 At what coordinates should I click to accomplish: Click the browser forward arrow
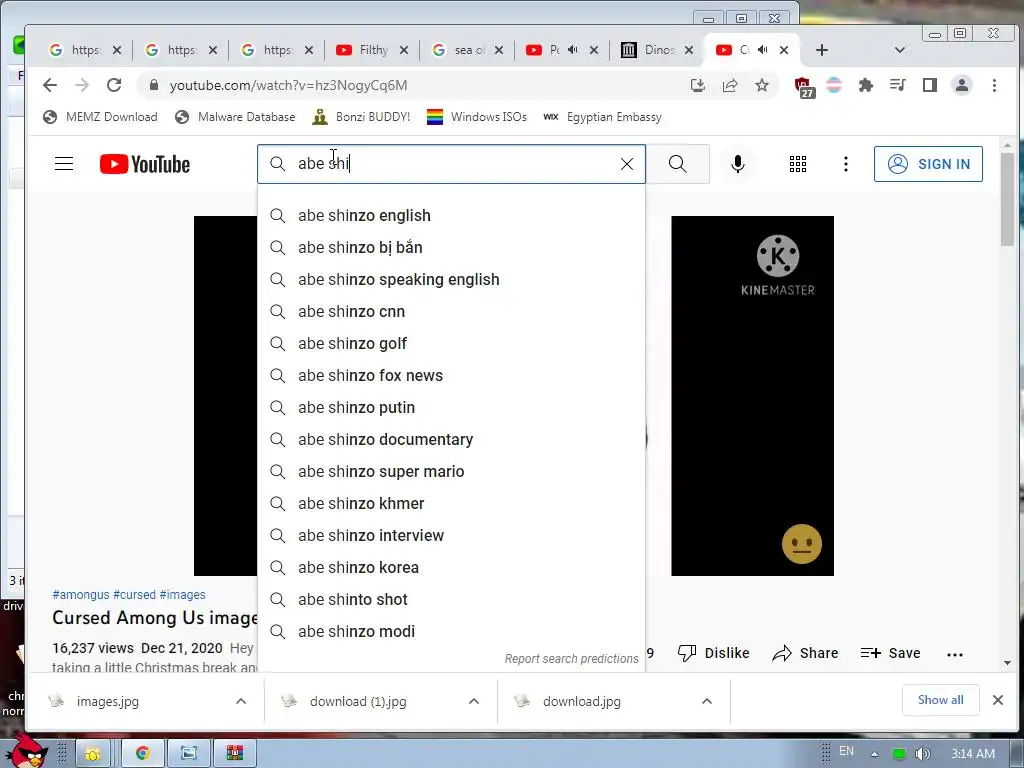coord(82,85)
